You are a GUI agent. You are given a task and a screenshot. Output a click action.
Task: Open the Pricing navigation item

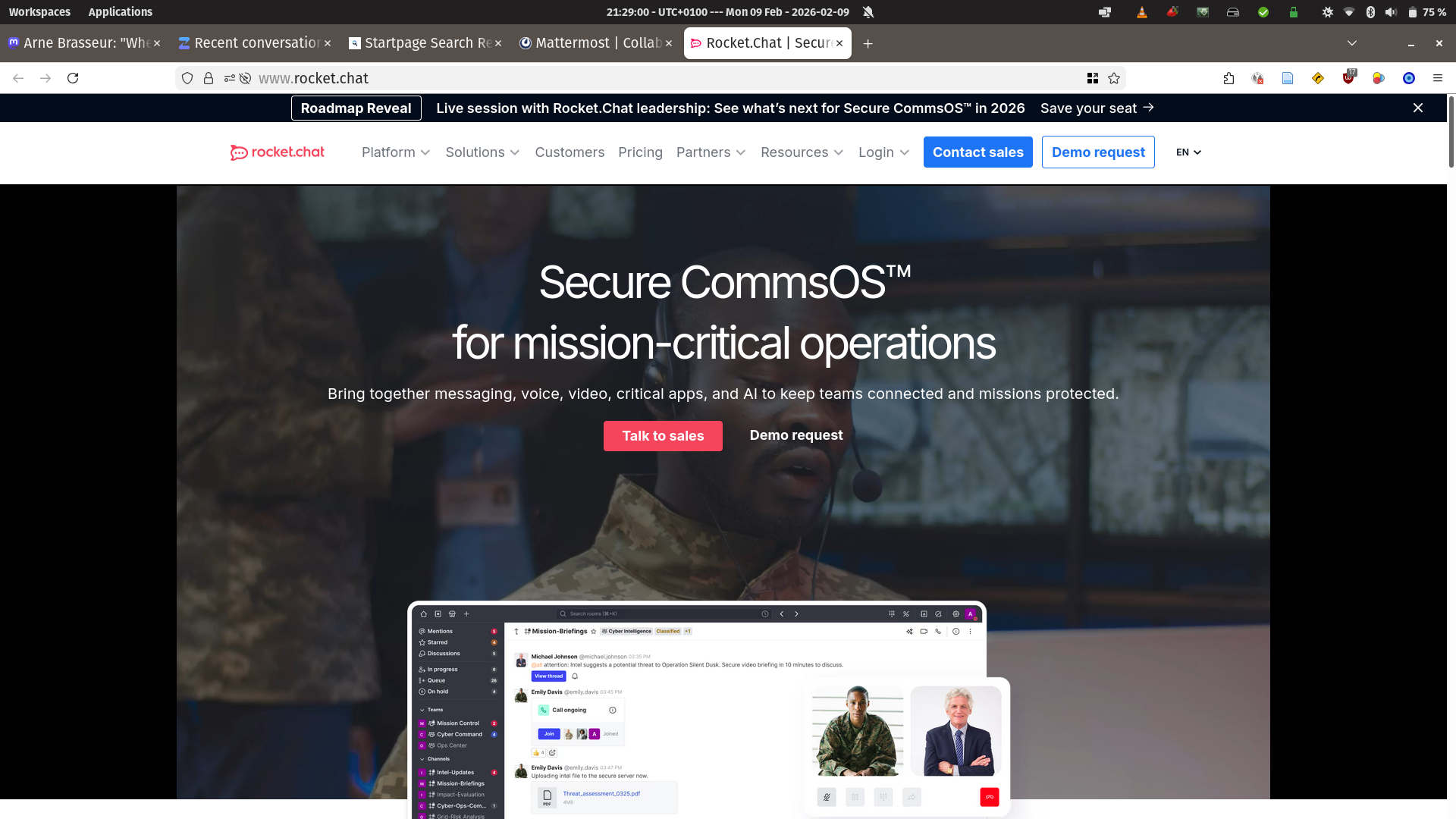point(640,152)
